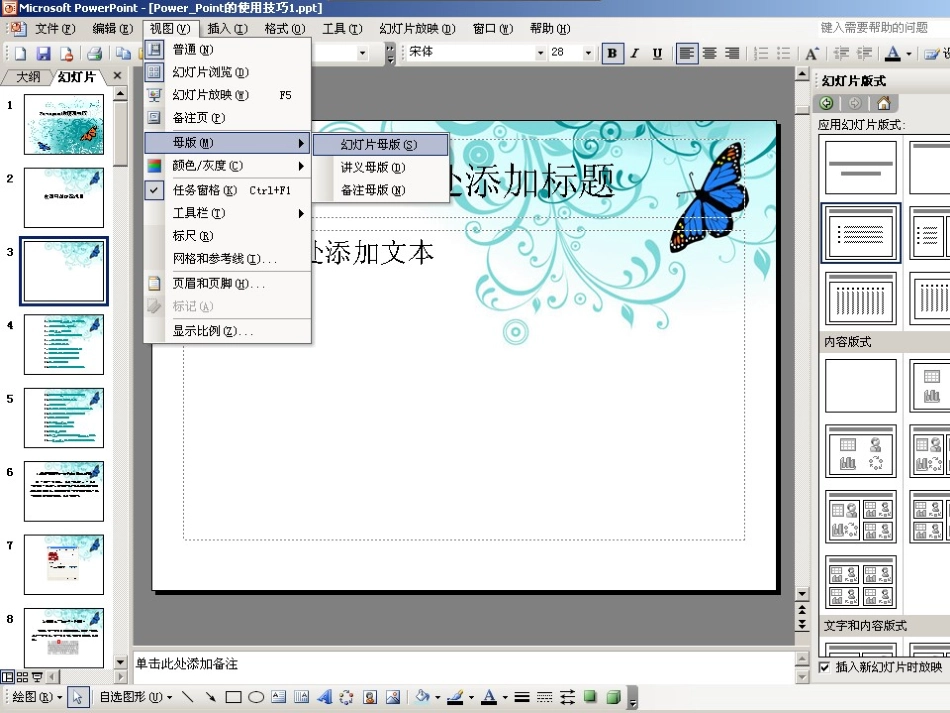The height and width of the screenshot is (713, 950).
Task: Open the 自选图形 AutoShapes dropdown
Action: point(136,697)
